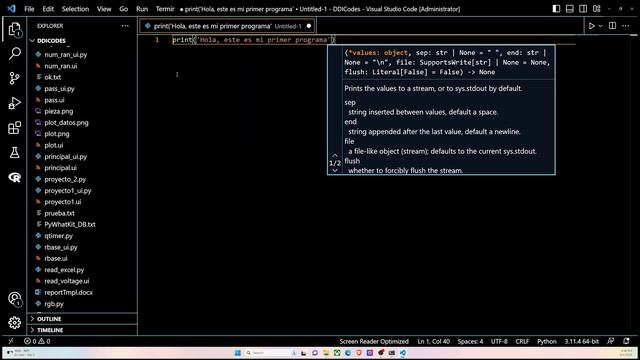Viewport: 640px width, 360px height.
Task: Open the Search view in activity bar
Action: click(x=15, y=53)
